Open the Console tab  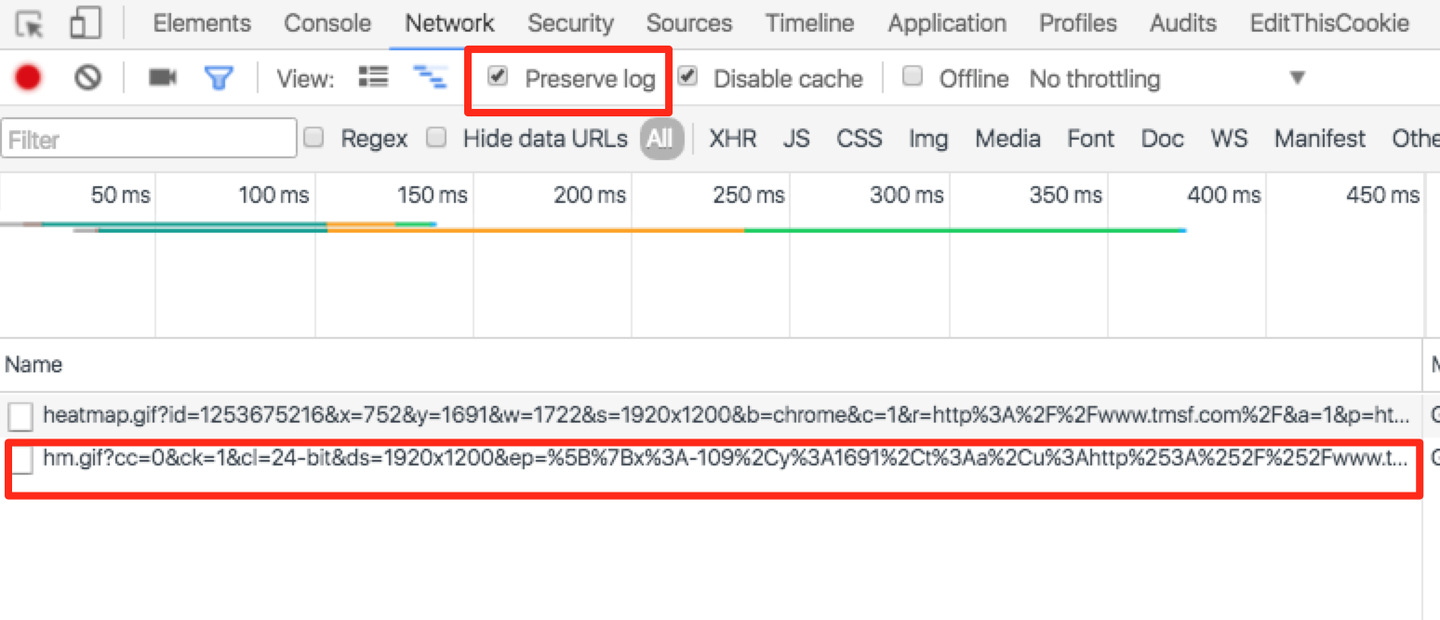tap(327, 23)
